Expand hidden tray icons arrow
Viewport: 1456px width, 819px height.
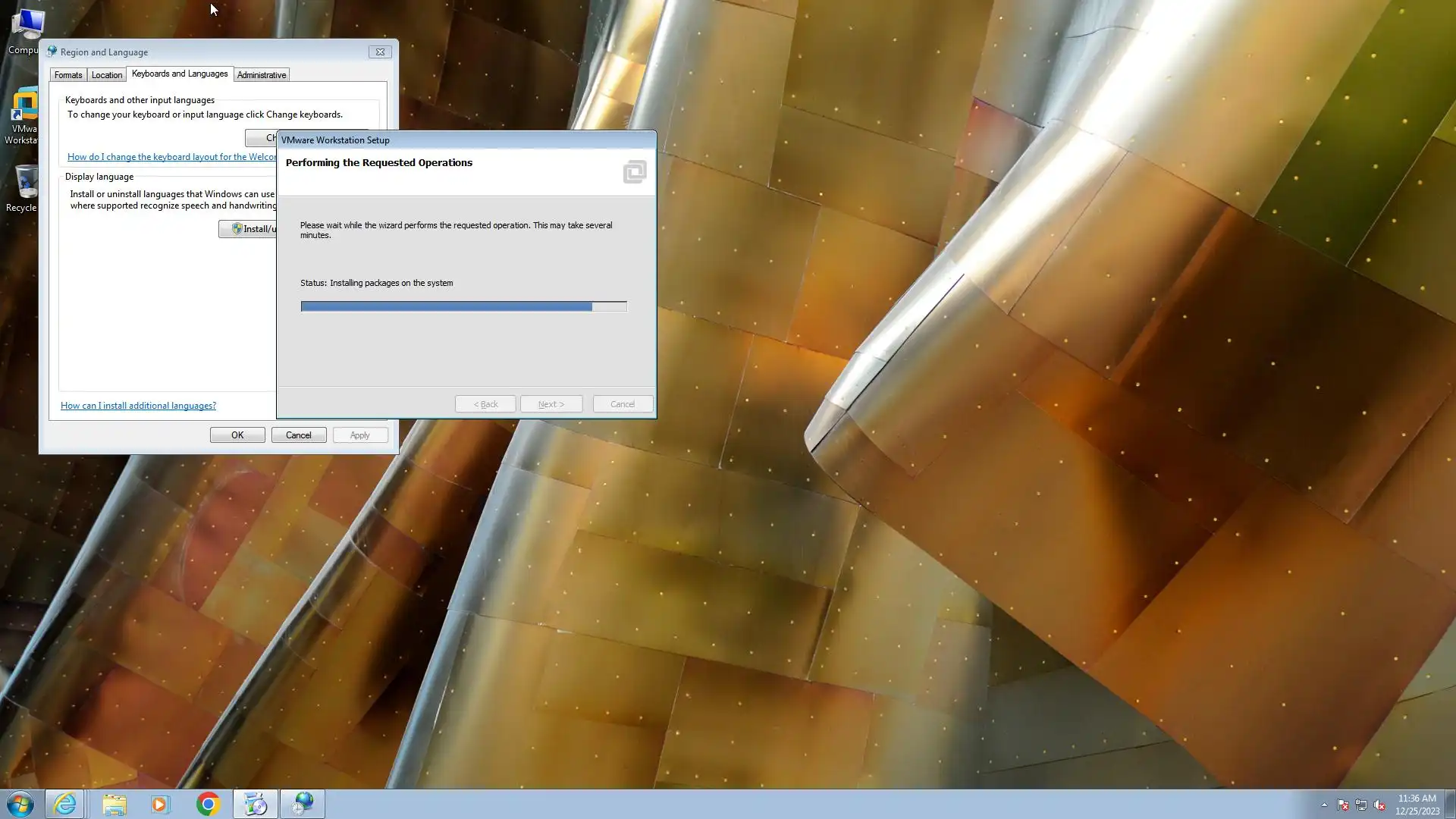tap(1324, 805)
